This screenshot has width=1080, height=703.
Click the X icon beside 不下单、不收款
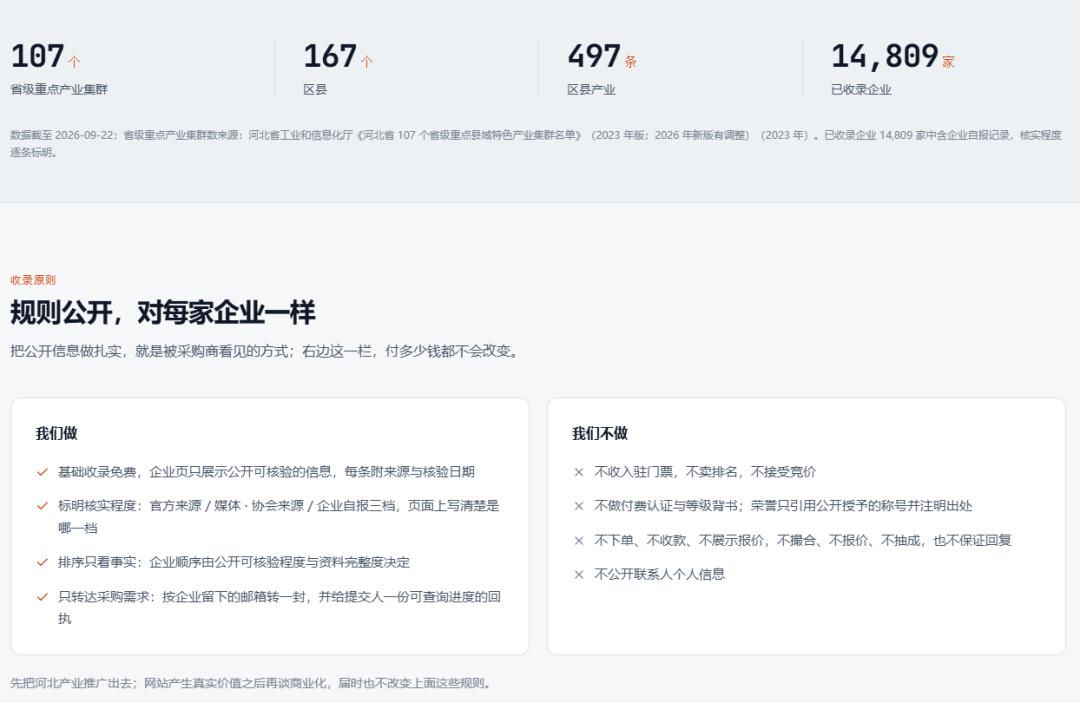(579, 541)
